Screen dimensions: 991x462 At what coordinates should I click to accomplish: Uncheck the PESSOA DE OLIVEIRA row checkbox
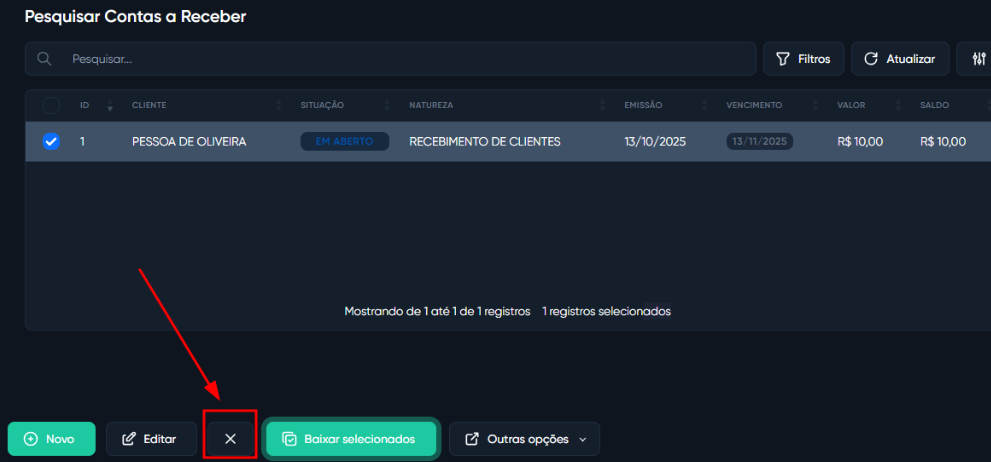(51, 142)
